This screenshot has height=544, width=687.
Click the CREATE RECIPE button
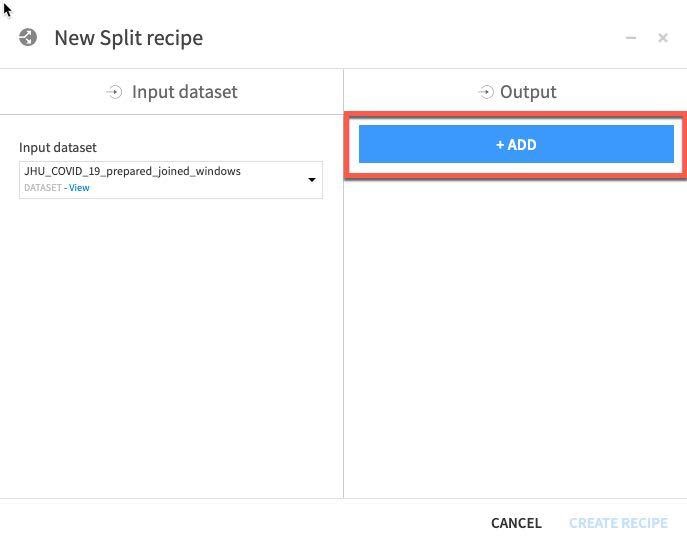[x=618, y=523]
